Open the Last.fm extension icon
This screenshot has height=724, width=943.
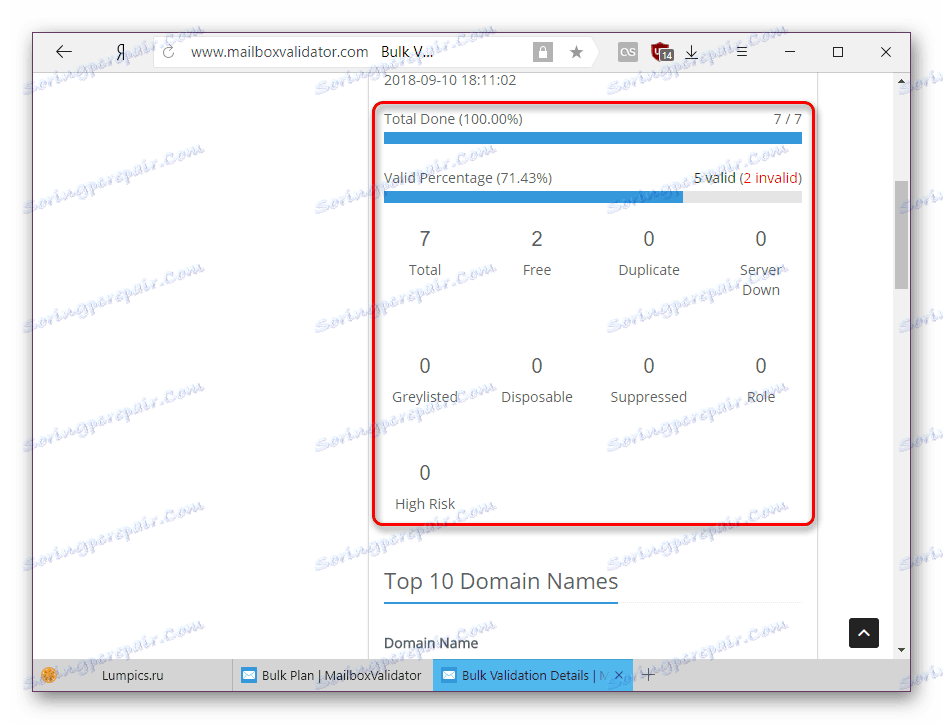click(627, 51)
